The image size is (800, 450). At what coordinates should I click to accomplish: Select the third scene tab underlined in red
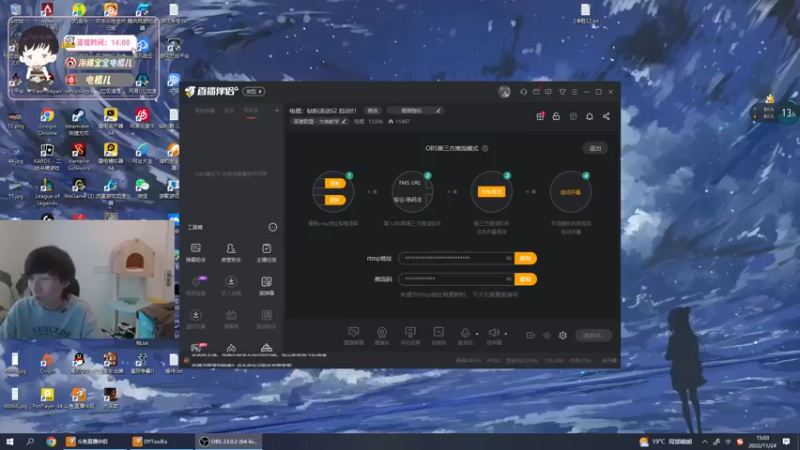(251, 111)
